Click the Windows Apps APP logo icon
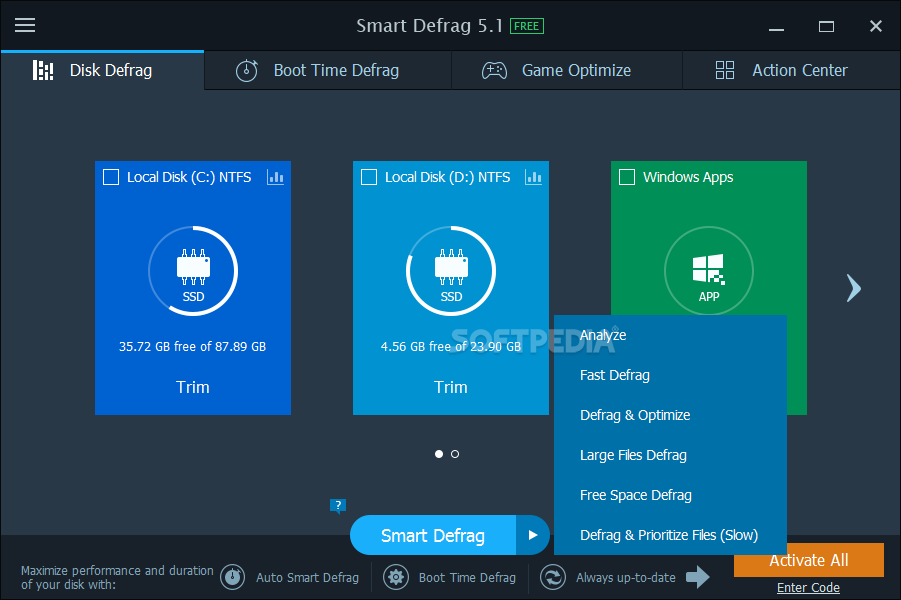The width and height of the screenshot is (901, 600). 709,270
